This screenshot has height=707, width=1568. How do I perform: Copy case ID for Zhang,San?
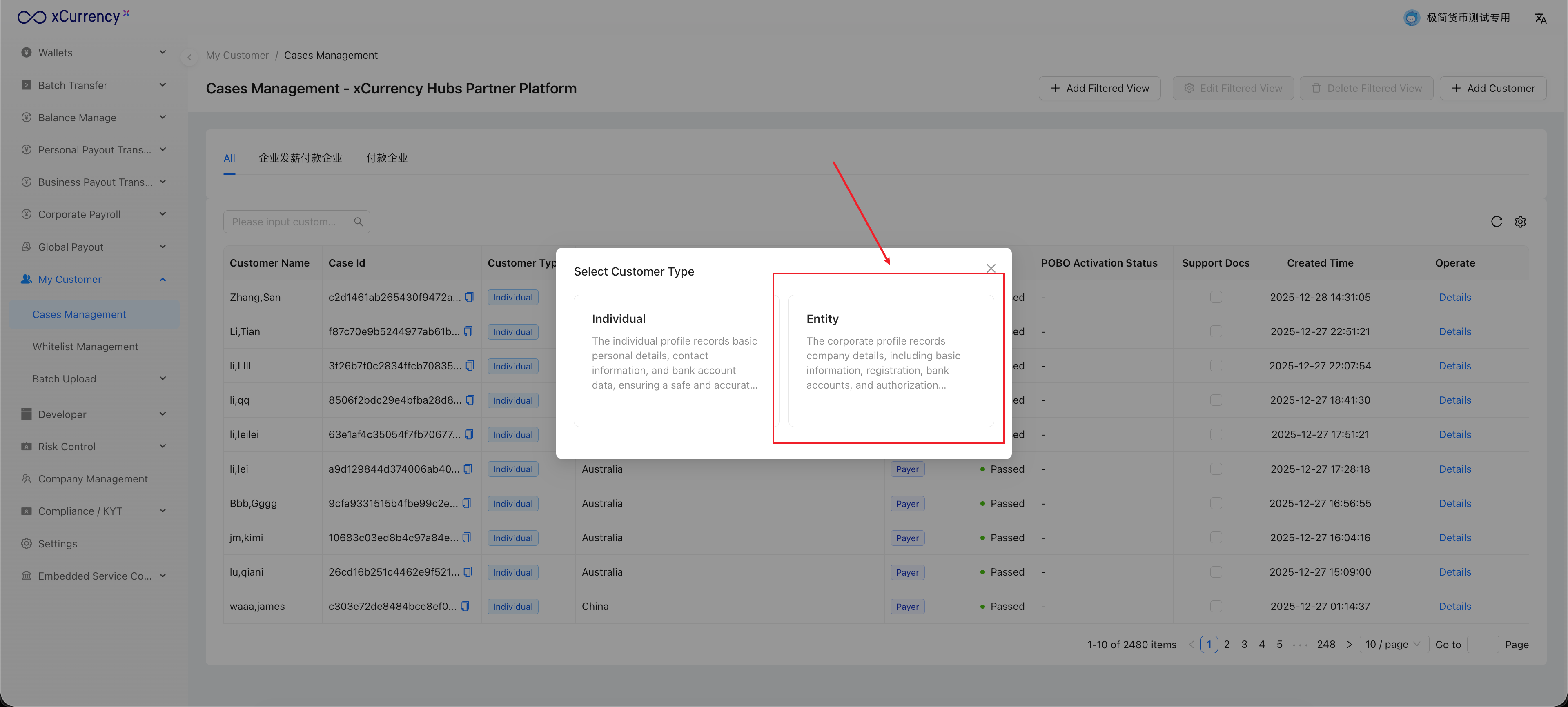[x=469, y=297]
